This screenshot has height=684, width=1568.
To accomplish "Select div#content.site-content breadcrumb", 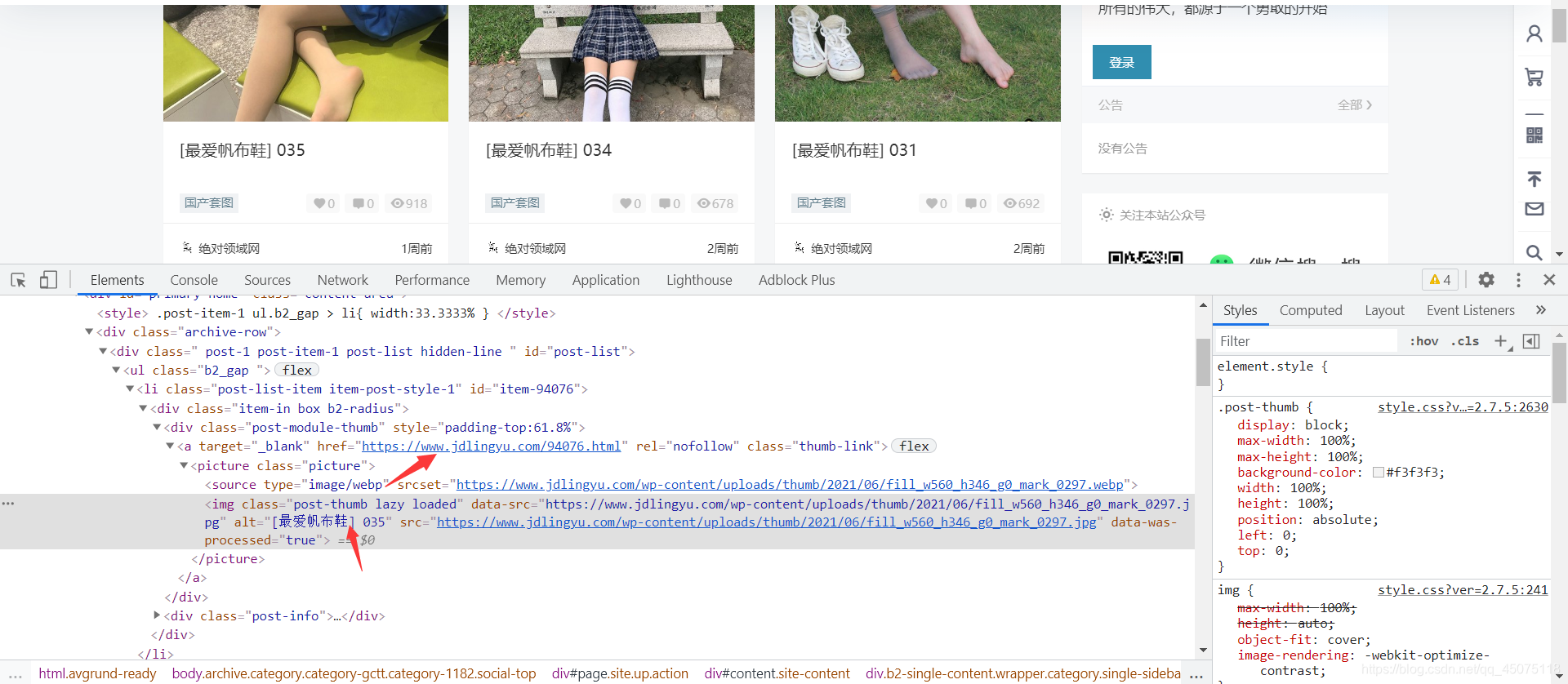I will [777, 674].
